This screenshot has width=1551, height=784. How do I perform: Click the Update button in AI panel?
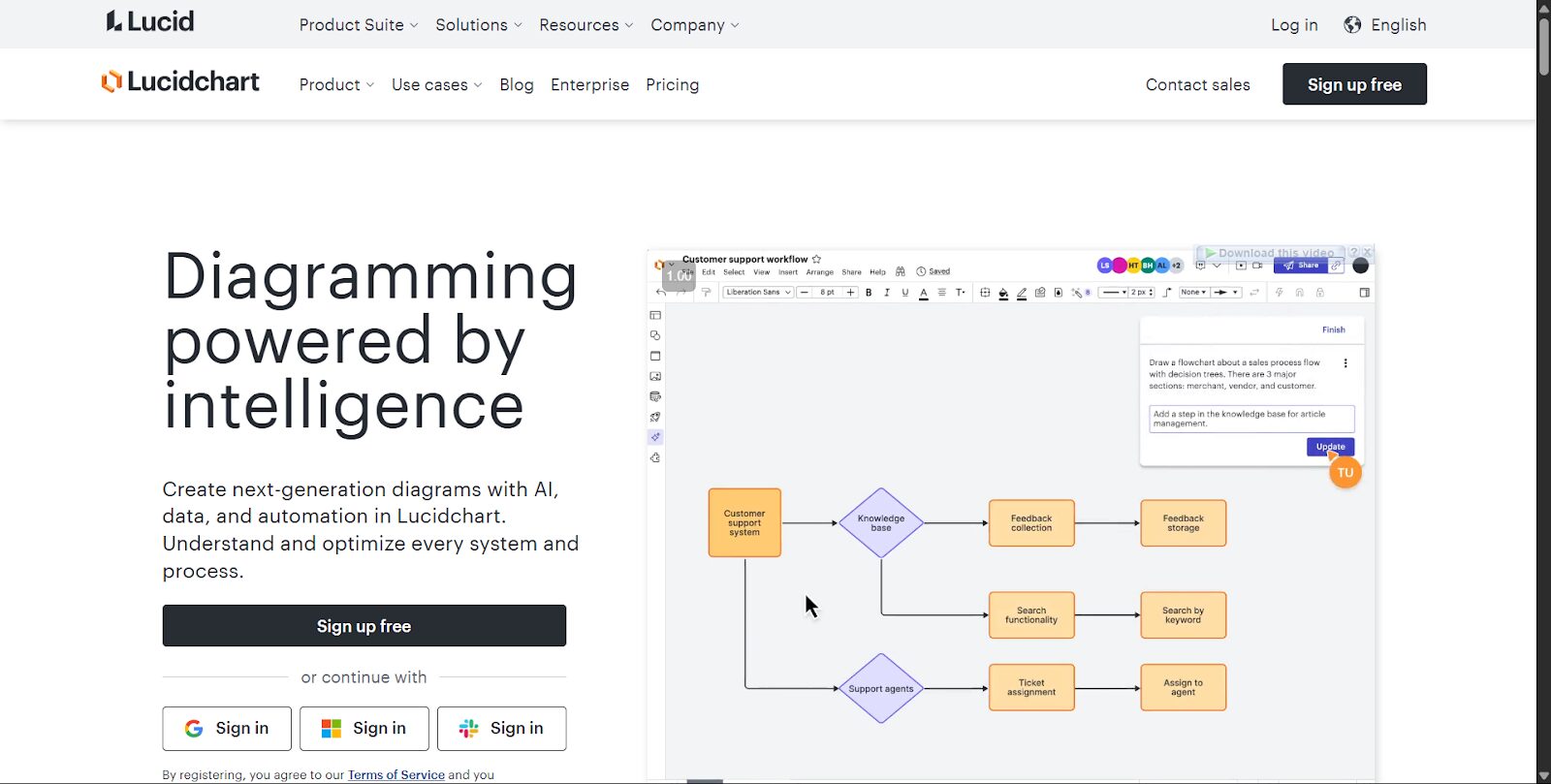pyautogui.click(x=1330, y=447)
